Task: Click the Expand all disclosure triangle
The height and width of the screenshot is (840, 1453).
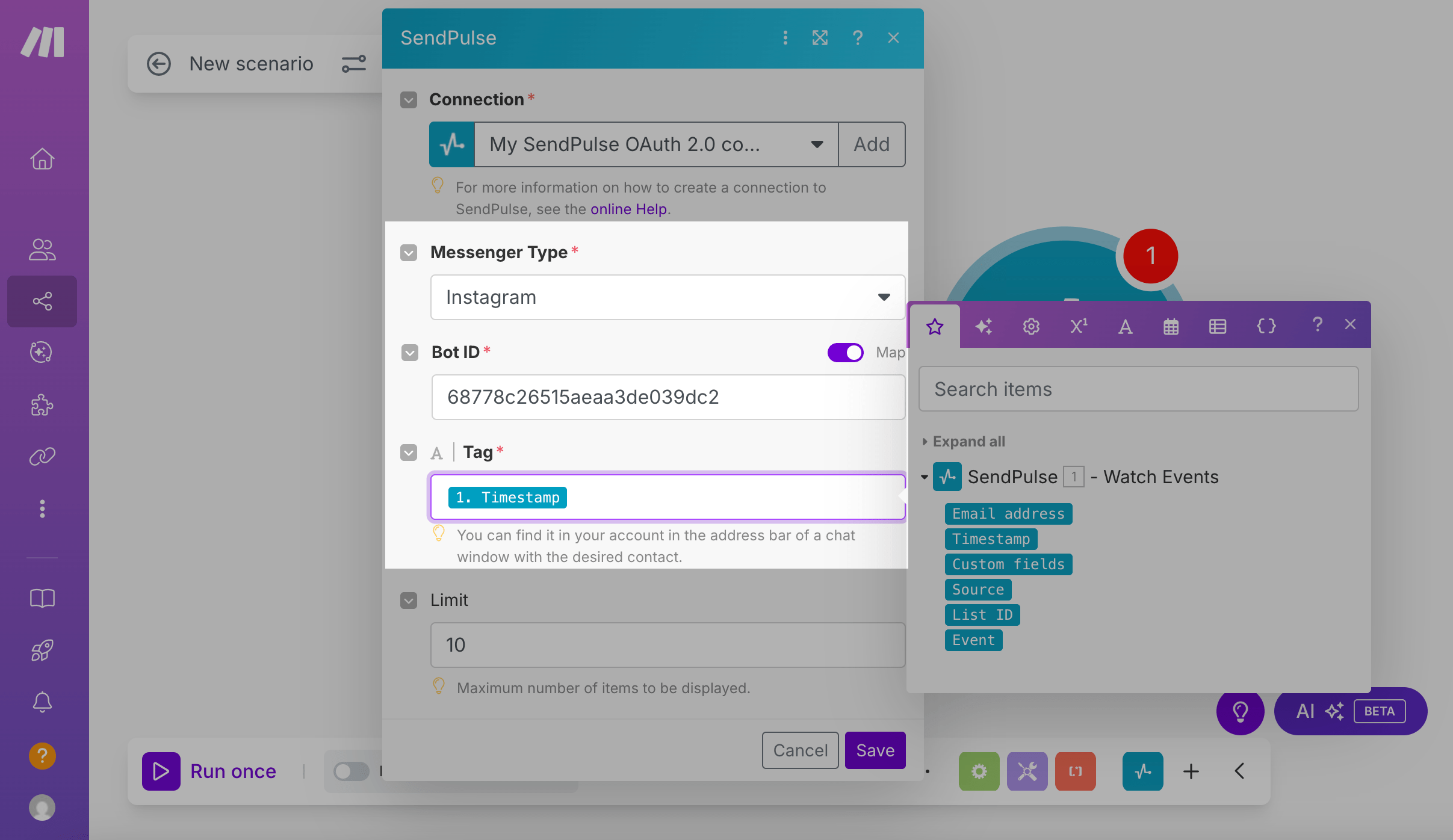Action: pos(925,442)
